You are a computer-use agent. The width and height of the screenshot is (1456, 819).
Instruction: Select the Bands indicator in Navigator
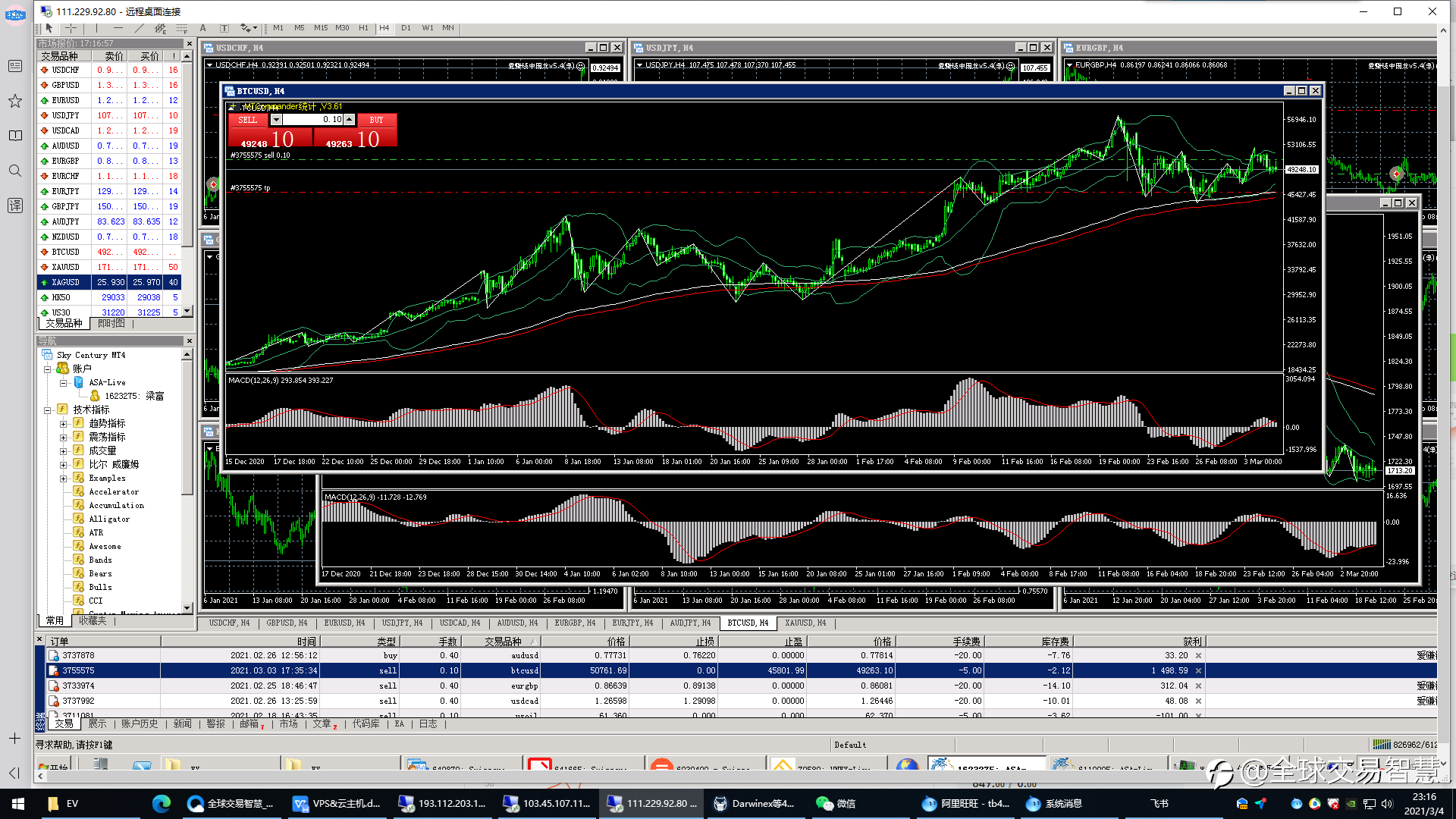[100, 560]
